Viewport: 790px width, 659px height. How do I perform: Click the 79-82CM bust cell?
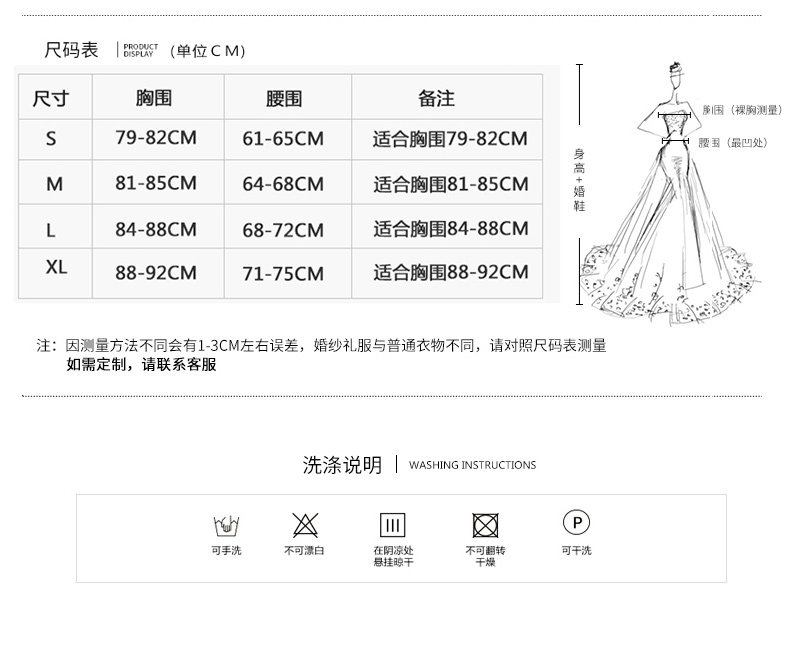pyautogui.click(x=156, y=138)
